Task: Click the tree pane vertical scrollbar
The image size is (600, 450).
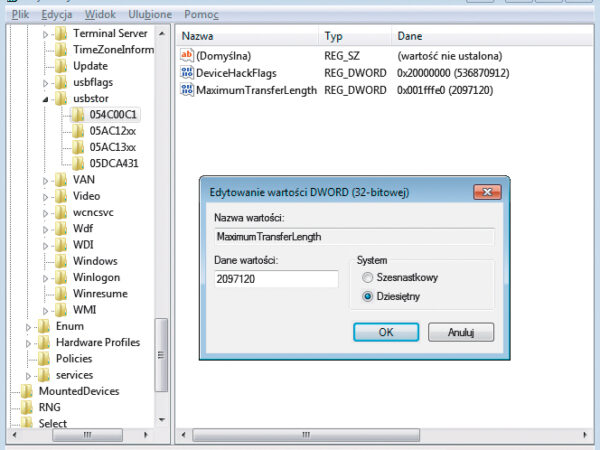Action: pyautogui.click(x=162, y=200)
